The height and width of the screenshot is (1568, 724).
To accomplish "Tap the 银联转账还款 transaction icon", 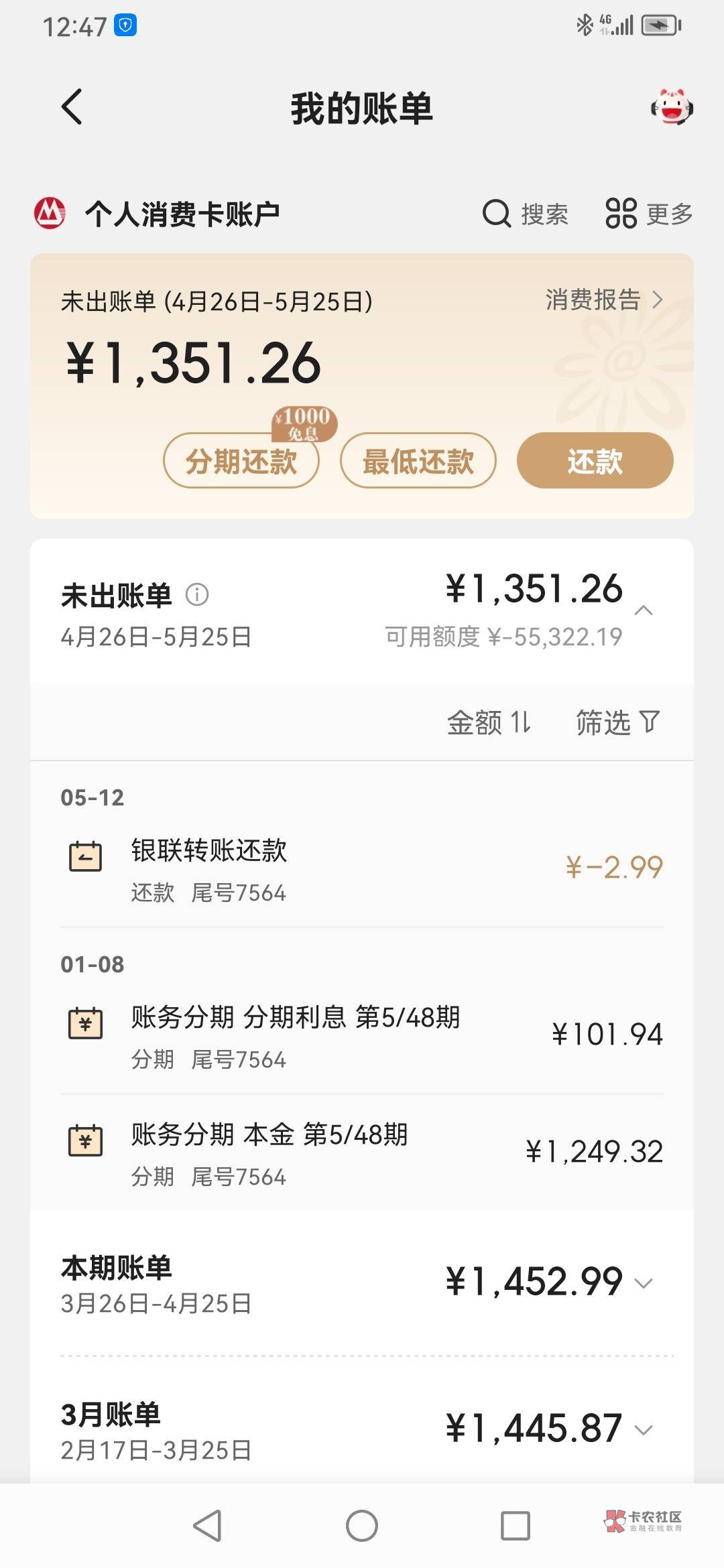I will tap(86, 856).
